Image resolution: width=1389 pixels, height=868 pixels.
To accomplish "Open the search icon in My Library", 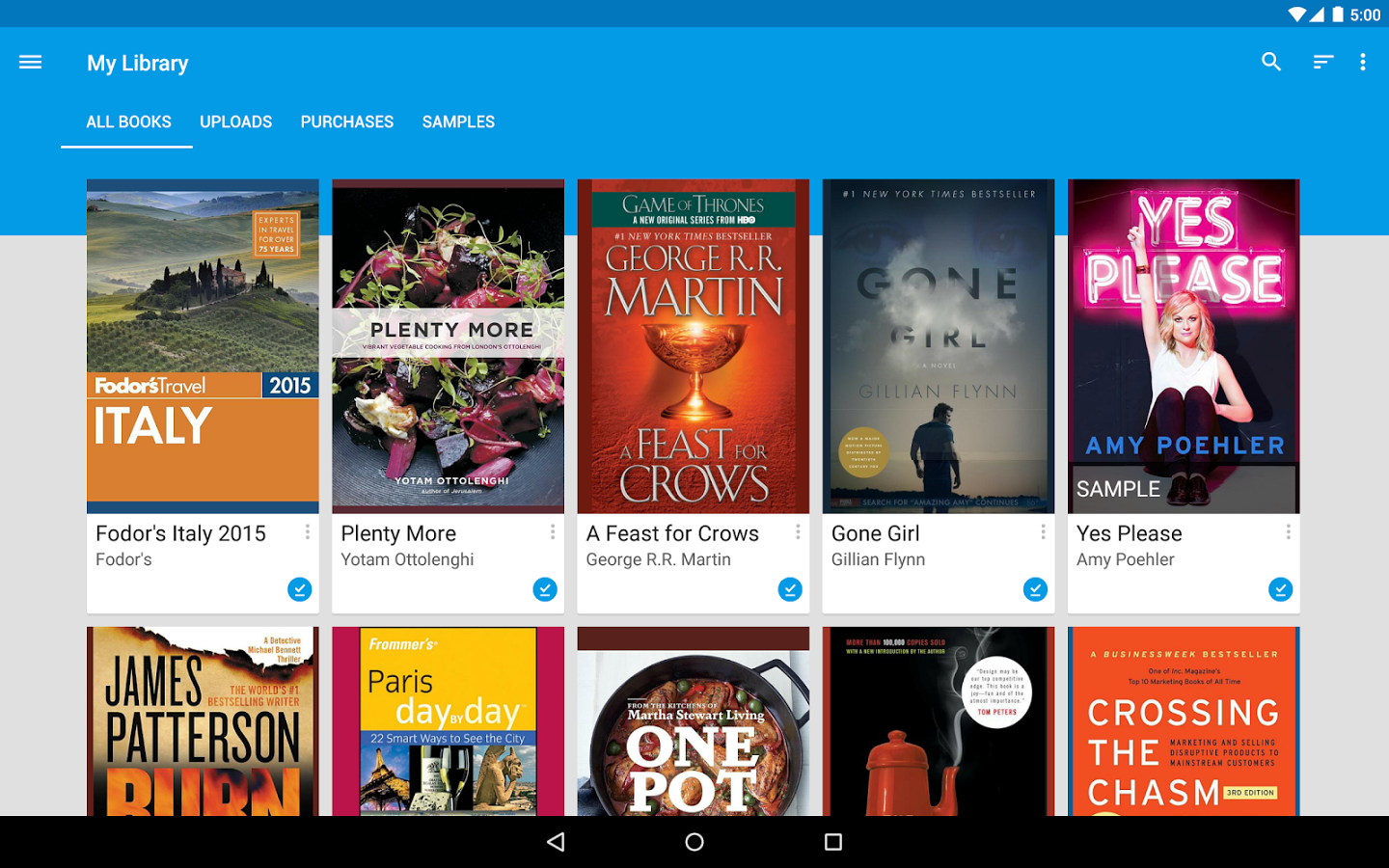I will pos(1271,62).
